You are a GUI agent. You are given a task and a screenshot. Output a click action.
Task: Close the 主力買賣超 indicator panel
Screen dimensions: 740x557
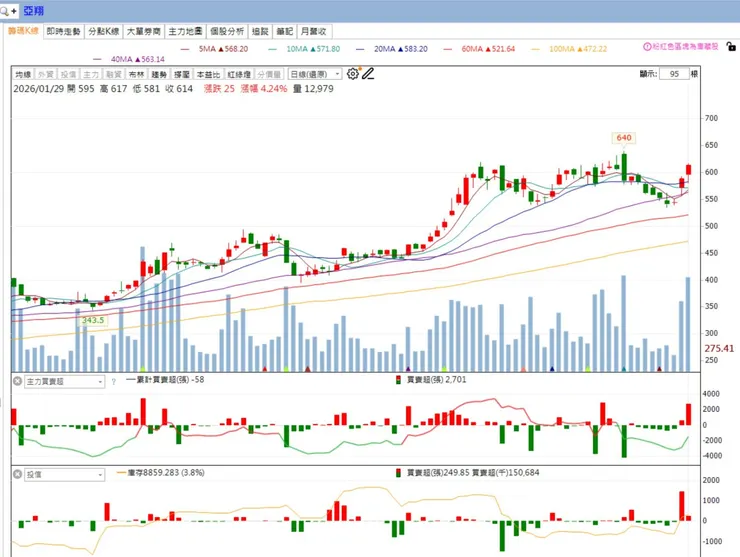(17, 381)
